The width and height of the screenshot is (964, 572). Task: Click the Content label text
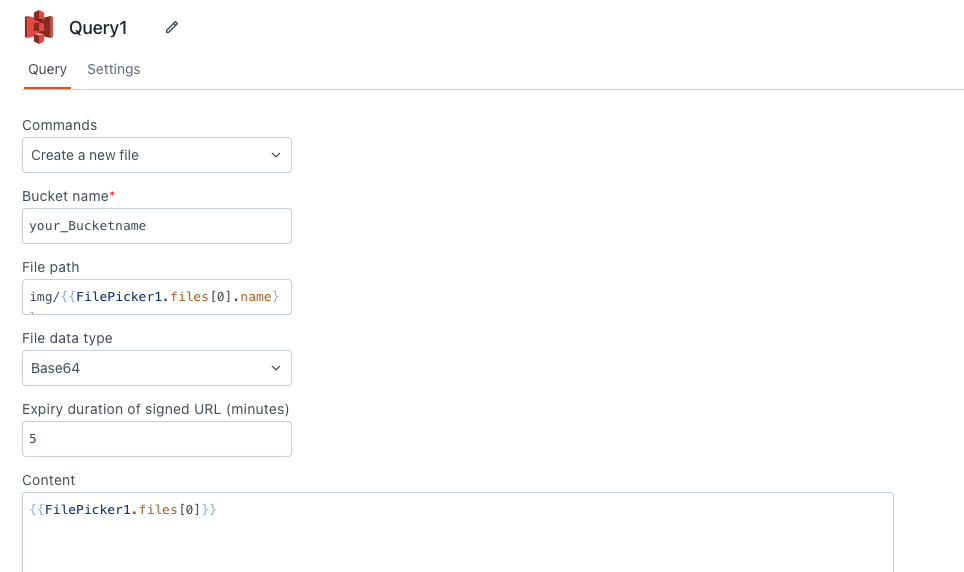(x=49, y=480)
